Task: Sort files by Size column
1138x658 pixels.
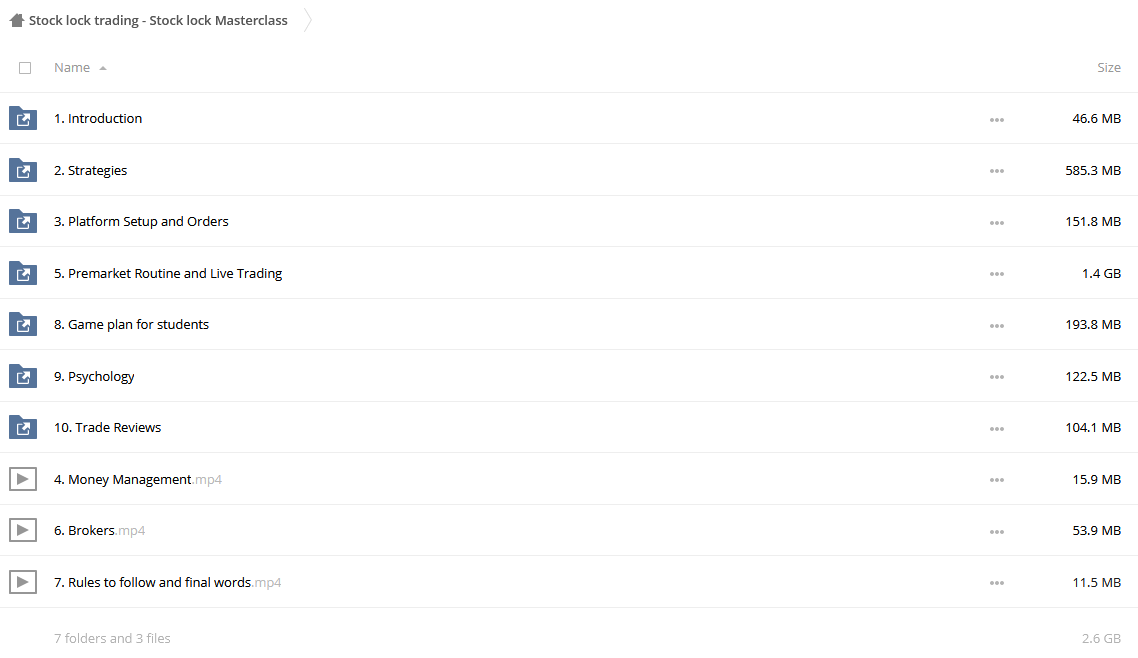Action: pyautogui.click(x=1108, y=67)
